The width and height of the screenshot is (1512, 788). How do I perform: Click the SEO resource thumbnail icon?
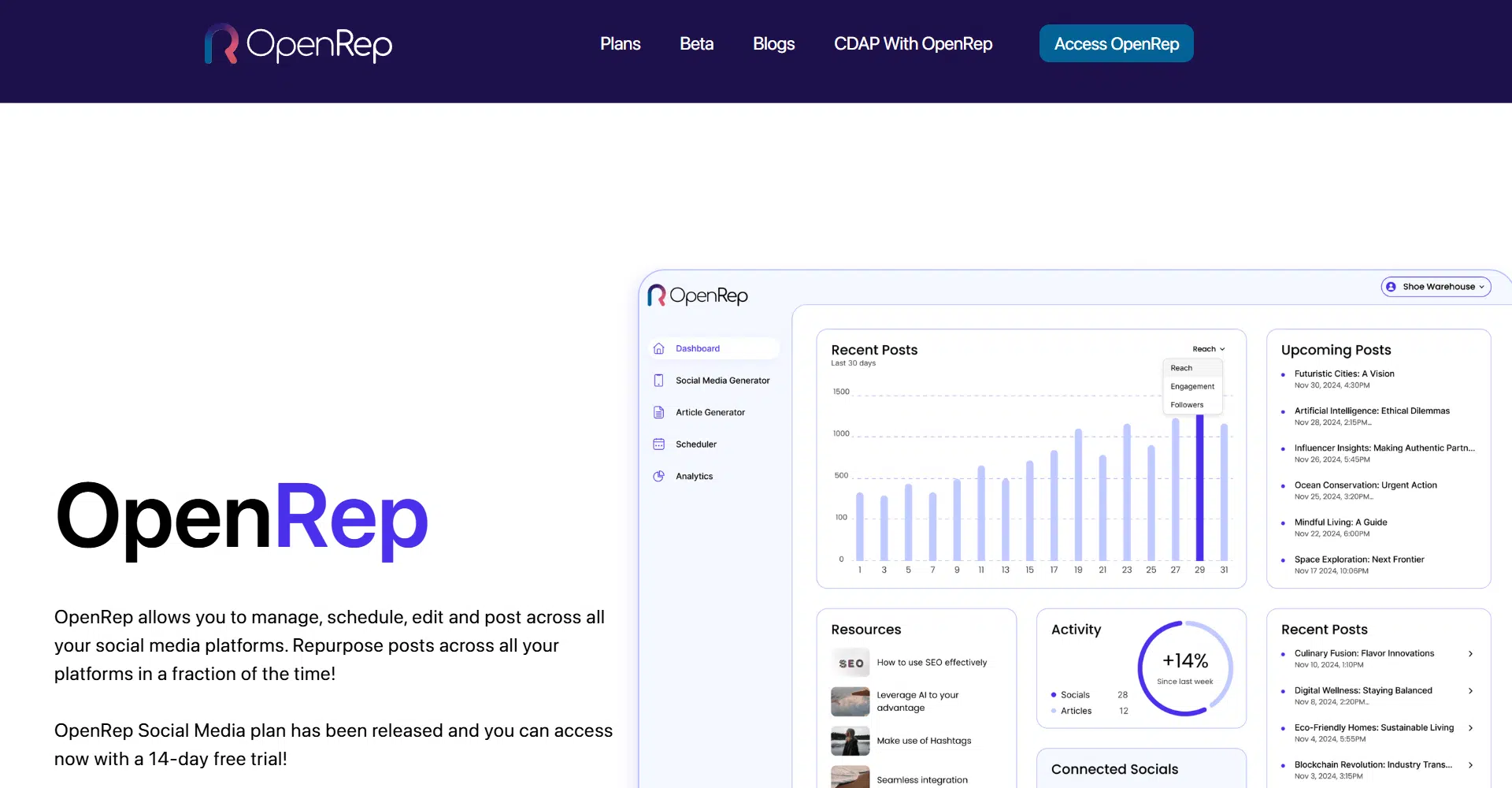tap(850, 663)
